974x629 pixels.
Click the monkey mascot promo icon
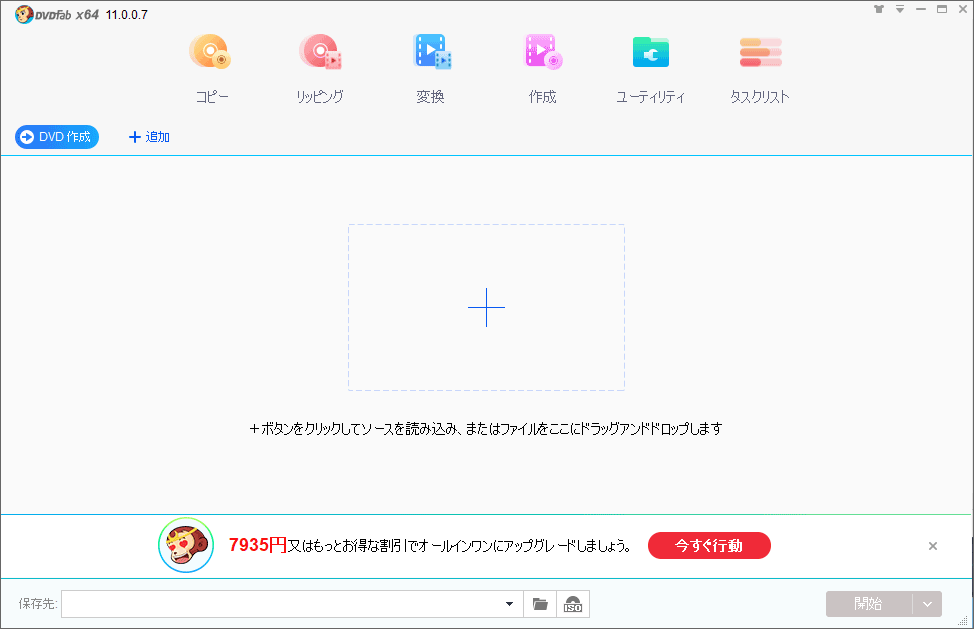click(x=186, y=546)
